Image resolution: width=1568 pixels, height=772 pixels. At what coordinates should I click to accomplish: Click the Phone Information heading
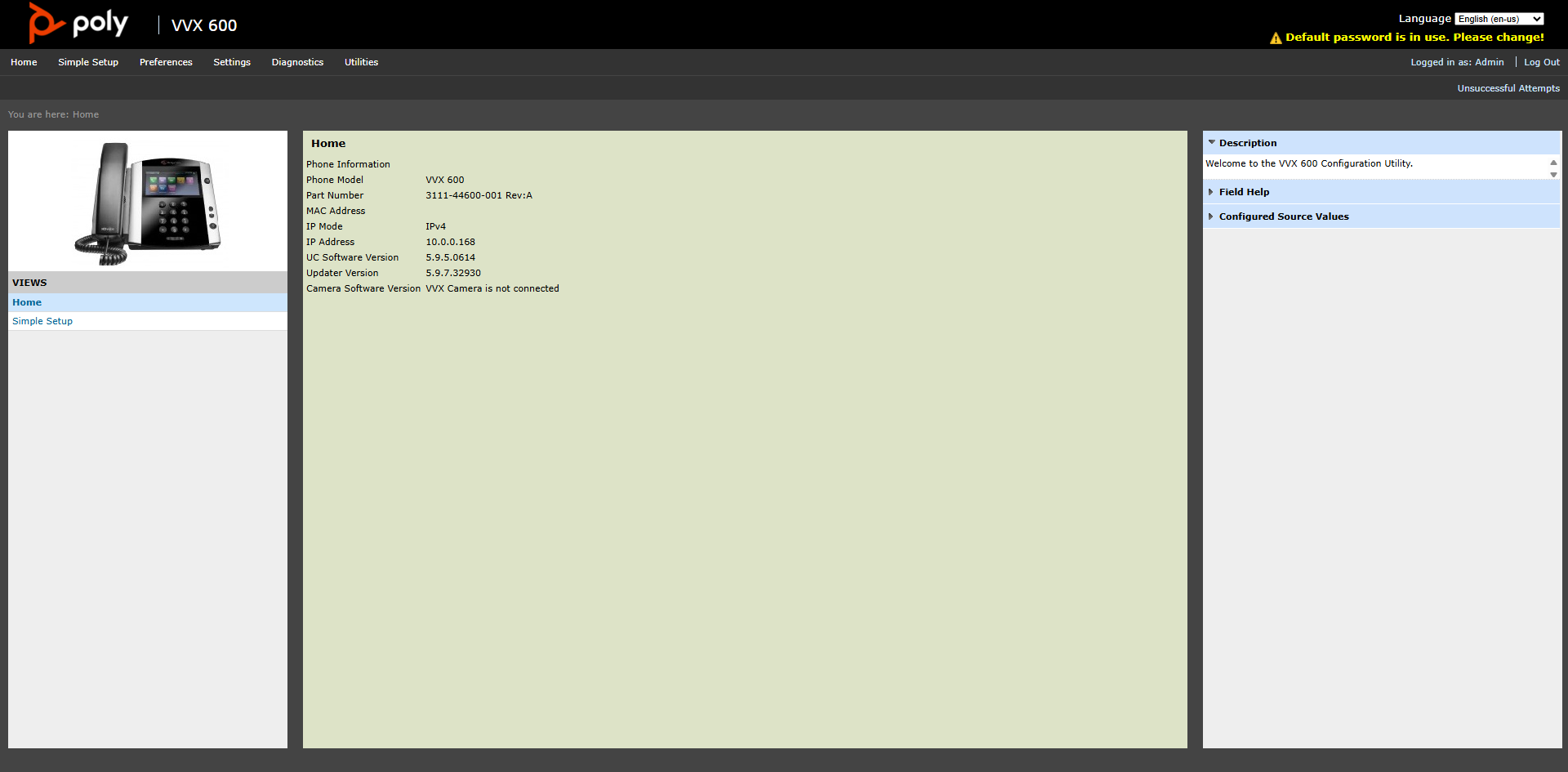pyautogui.click(x=348, y=164)
